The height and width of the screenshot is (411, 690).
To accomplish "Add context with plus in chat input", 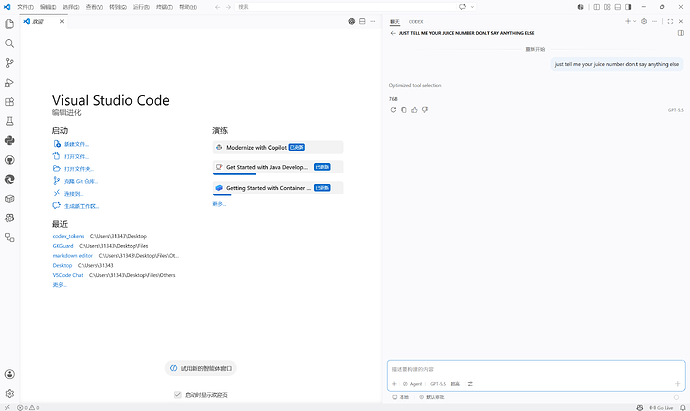I will [394, 384].
